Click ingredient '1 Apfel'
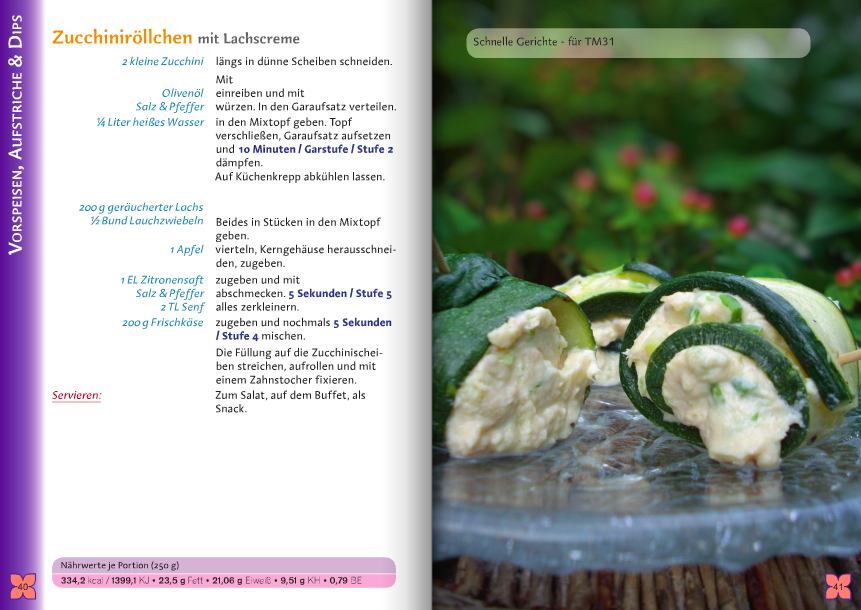Viewport: 861px width, 610px height. point(187,250)
